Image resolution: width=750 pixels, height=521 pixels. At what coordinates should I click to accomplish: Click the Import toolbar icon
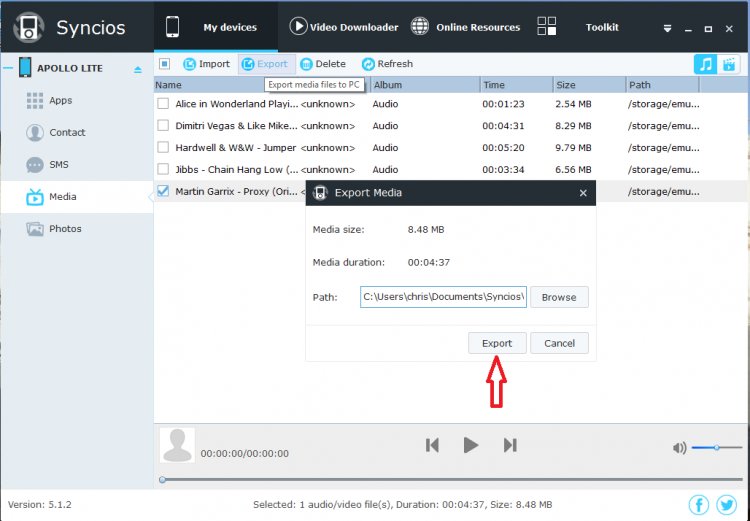coord(189,64)
